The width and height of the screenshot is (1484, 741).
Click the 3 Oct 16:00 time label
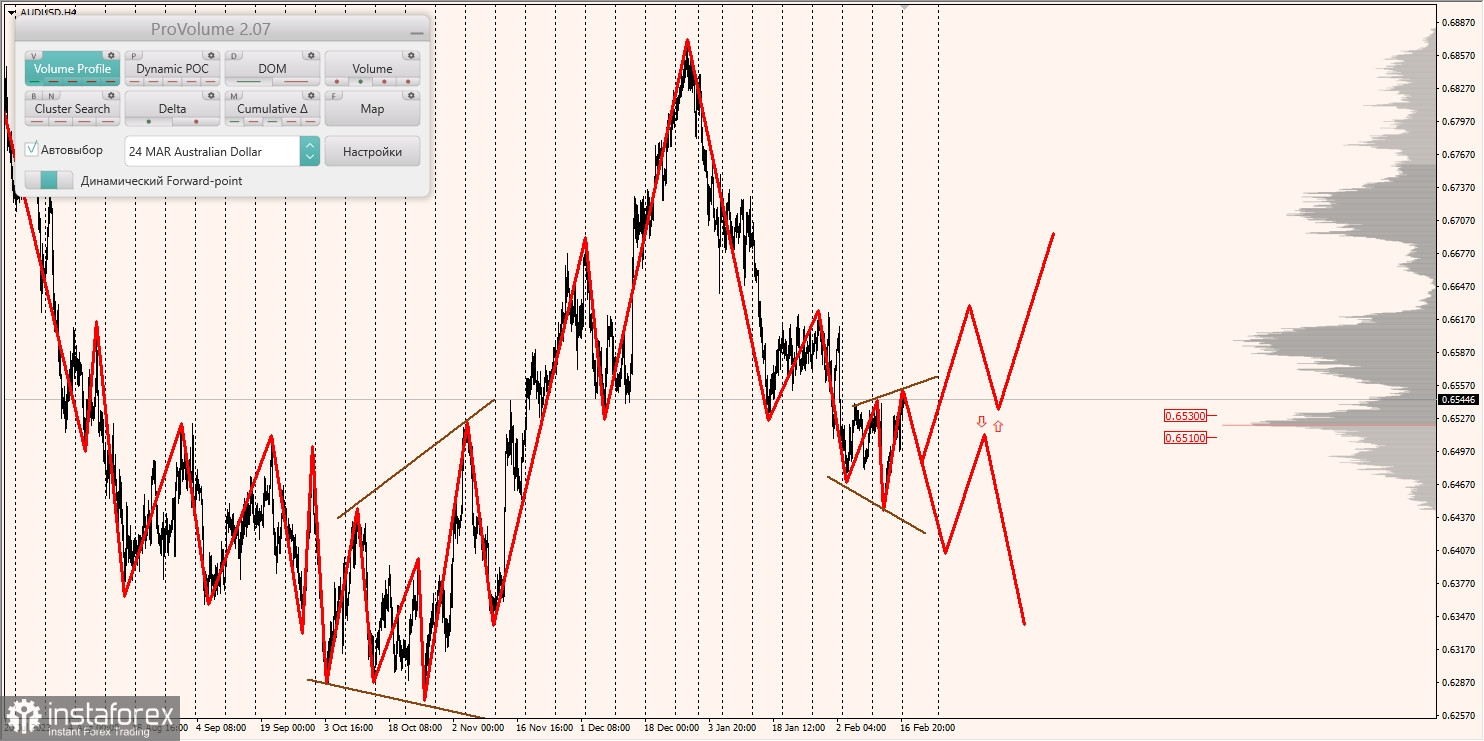tap(348, 728)
